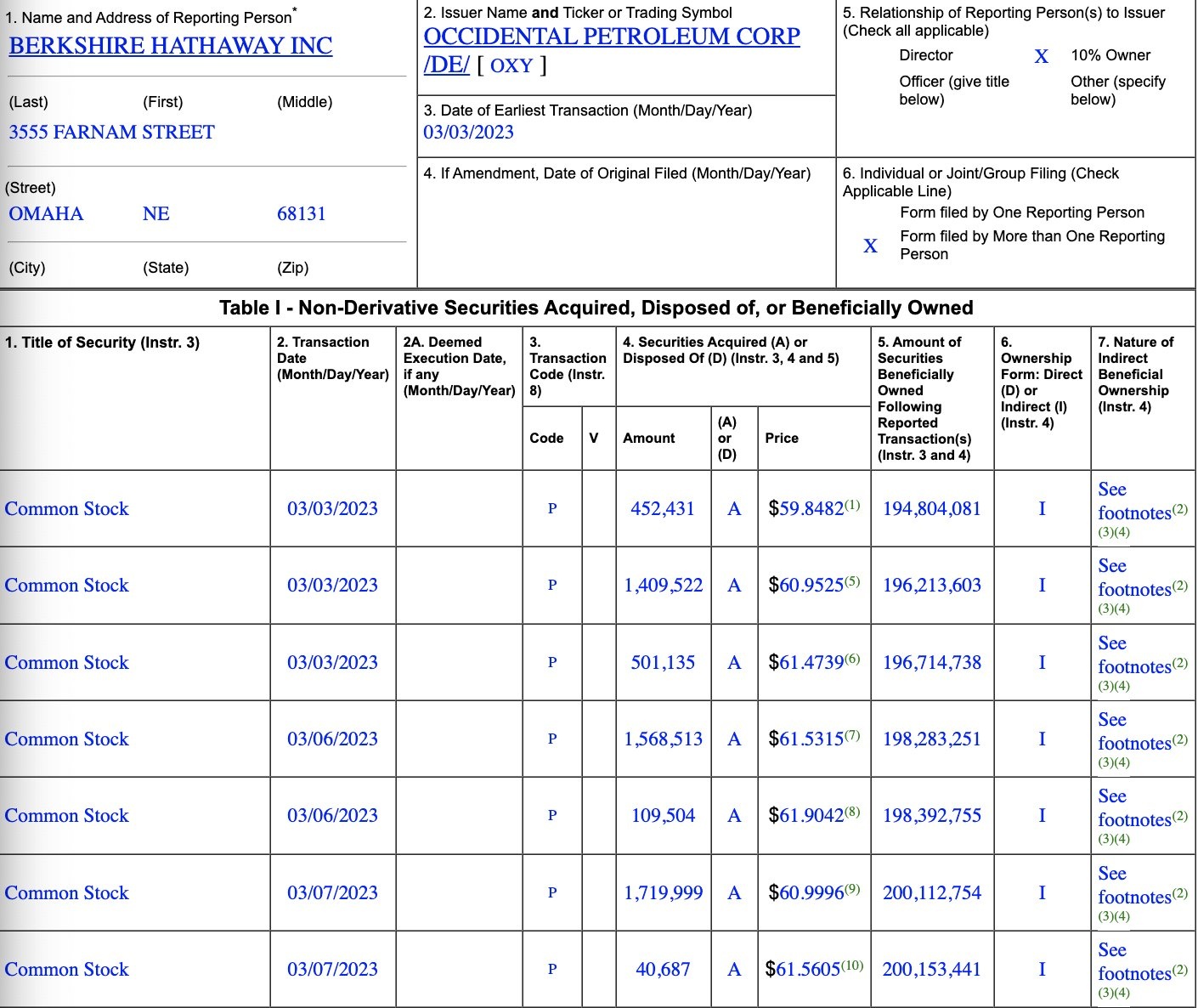The height and width of the screenshot is (1008, 1198).
Task: Click beneficially owned value 198,283,251
Action: 932,739
